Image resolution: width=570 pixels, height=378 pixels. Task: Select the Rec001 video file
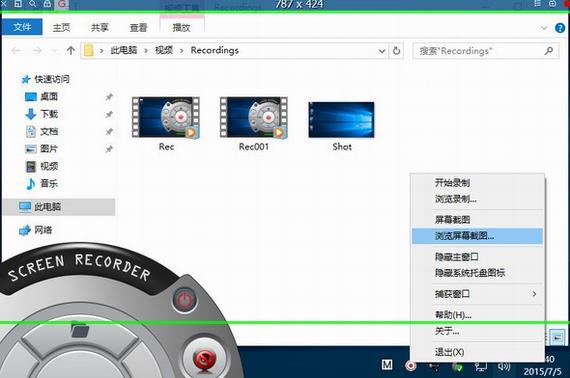click(x=254, y=124)
